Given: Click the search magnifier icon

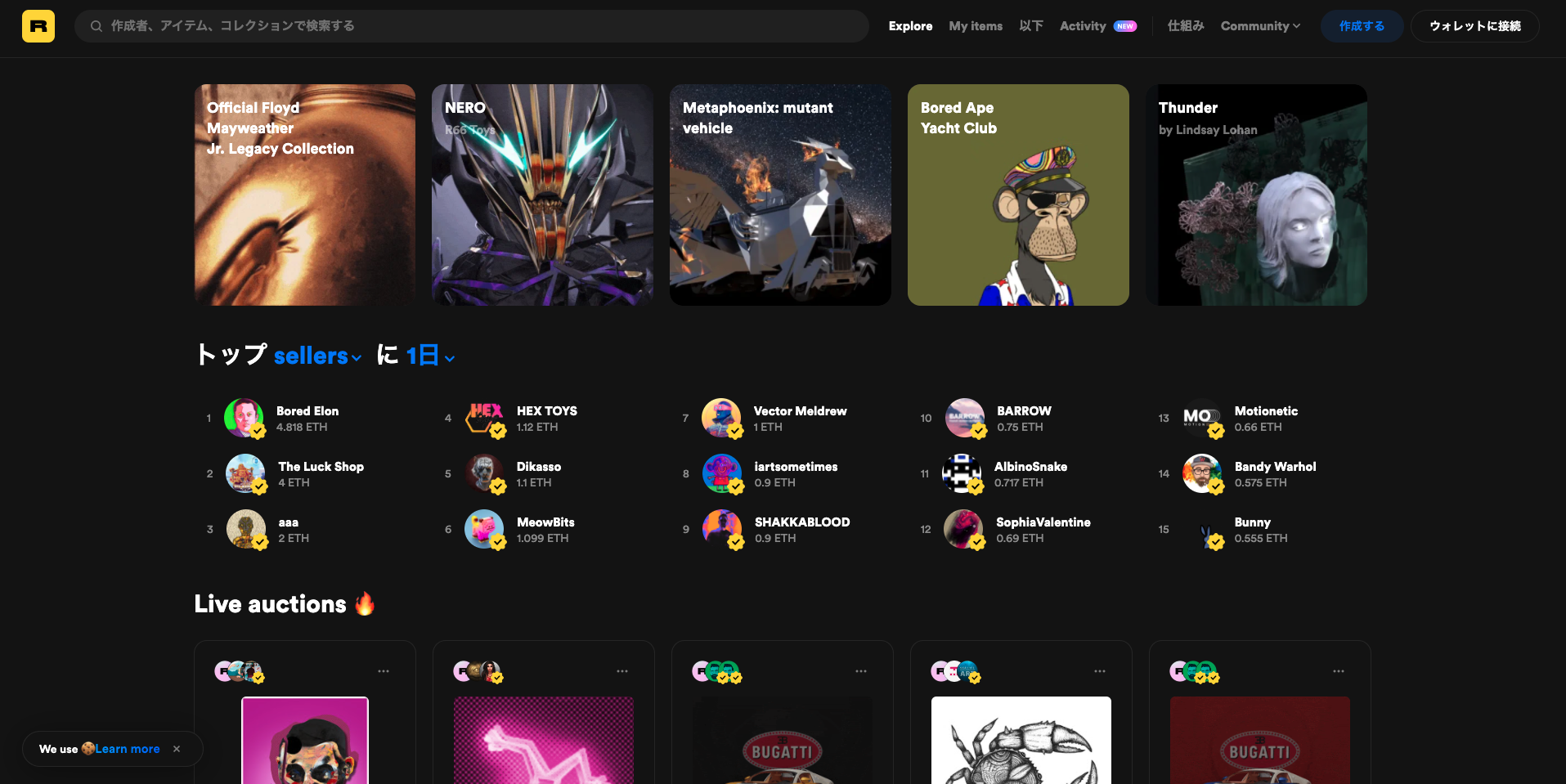Looking at the screenshot, I should [x=96, y=26].
